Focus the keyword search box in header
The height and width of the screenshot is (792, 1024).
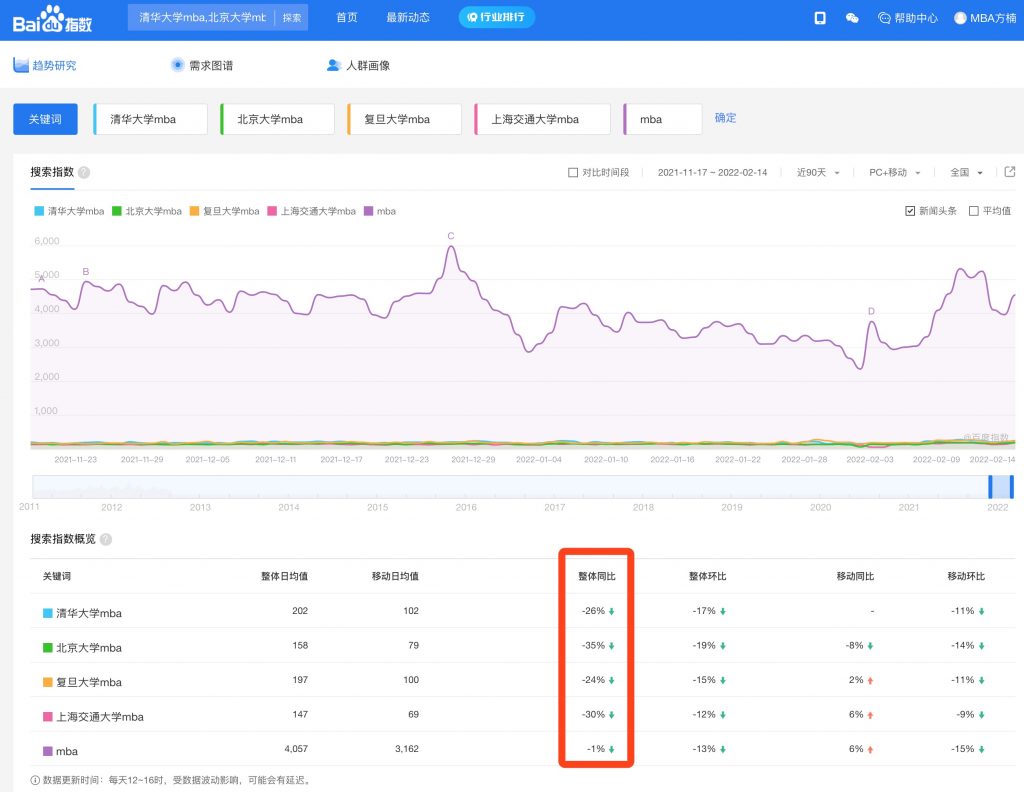[x=202, y=18]
